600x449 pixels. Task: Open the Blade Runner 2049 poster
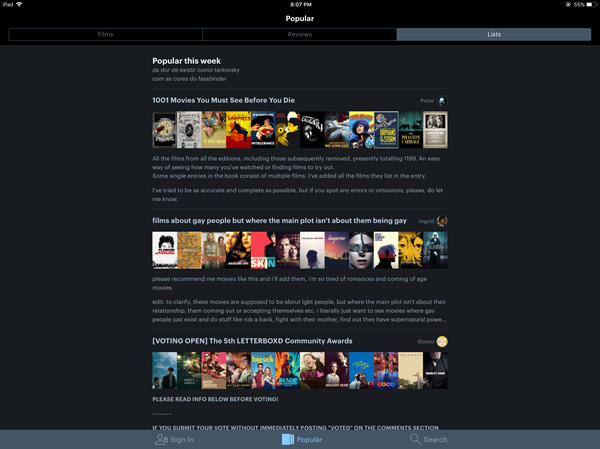(x=287, y=371)
